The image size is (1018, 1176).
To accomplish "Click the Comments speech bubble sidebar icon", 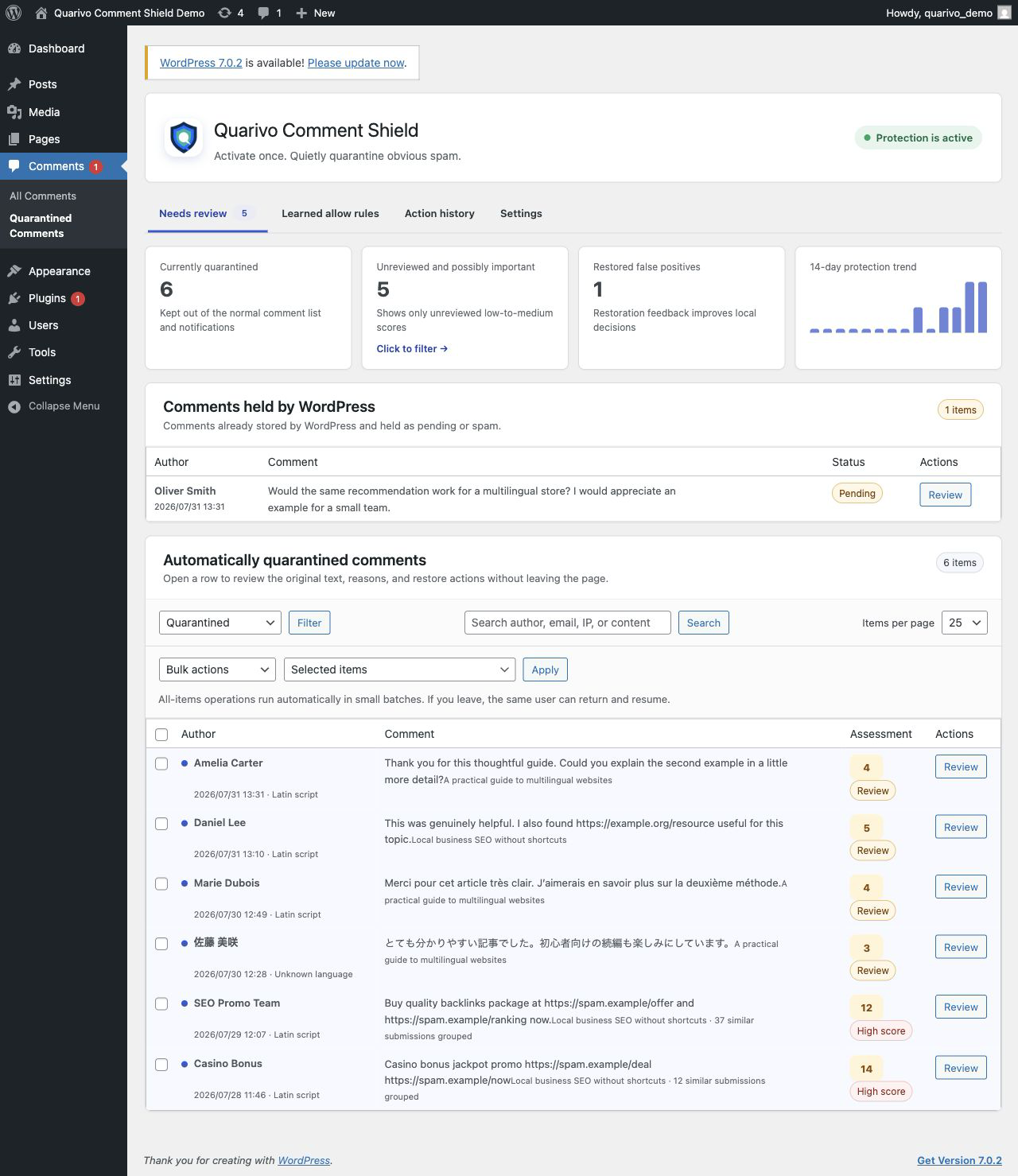I will 14,166.
